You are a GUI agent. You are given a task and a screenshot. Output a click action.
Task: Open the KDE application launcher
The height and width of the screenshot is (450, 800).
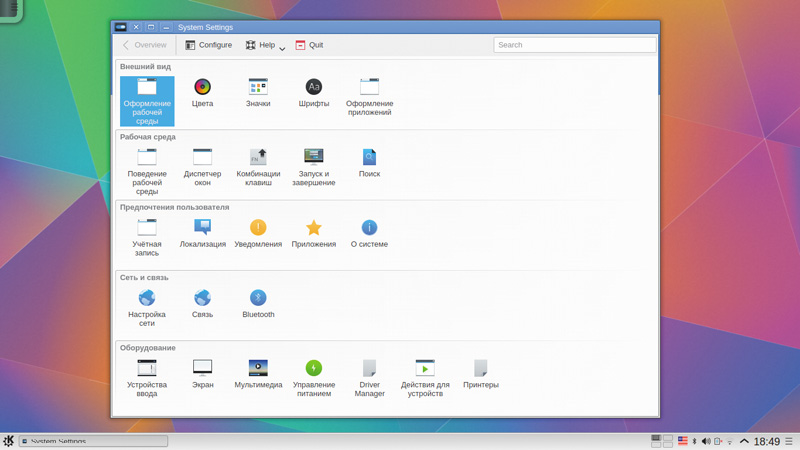click(x=9, y=441)
